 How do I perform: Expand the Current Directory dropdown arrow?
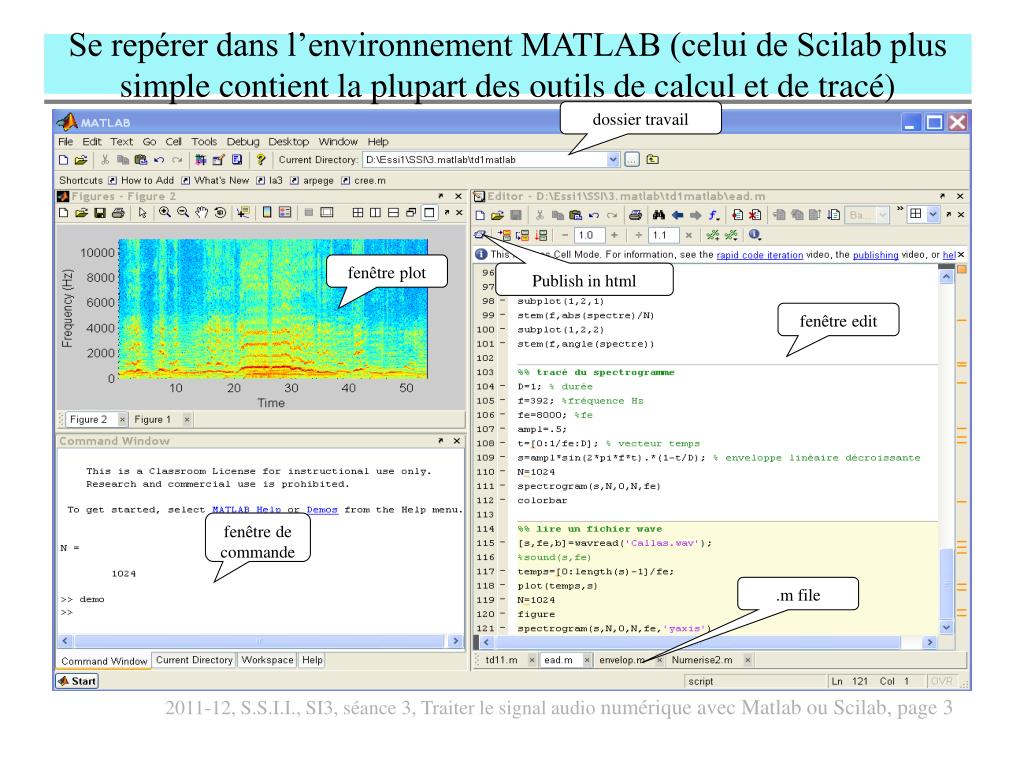(613, 159)
